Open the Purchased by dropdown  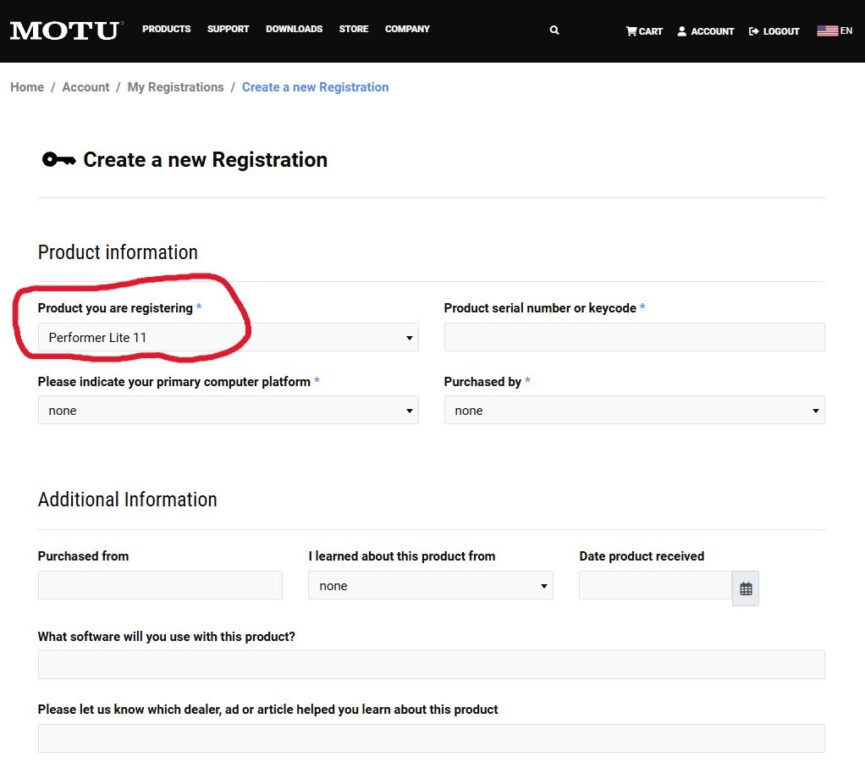pos(634,411)
